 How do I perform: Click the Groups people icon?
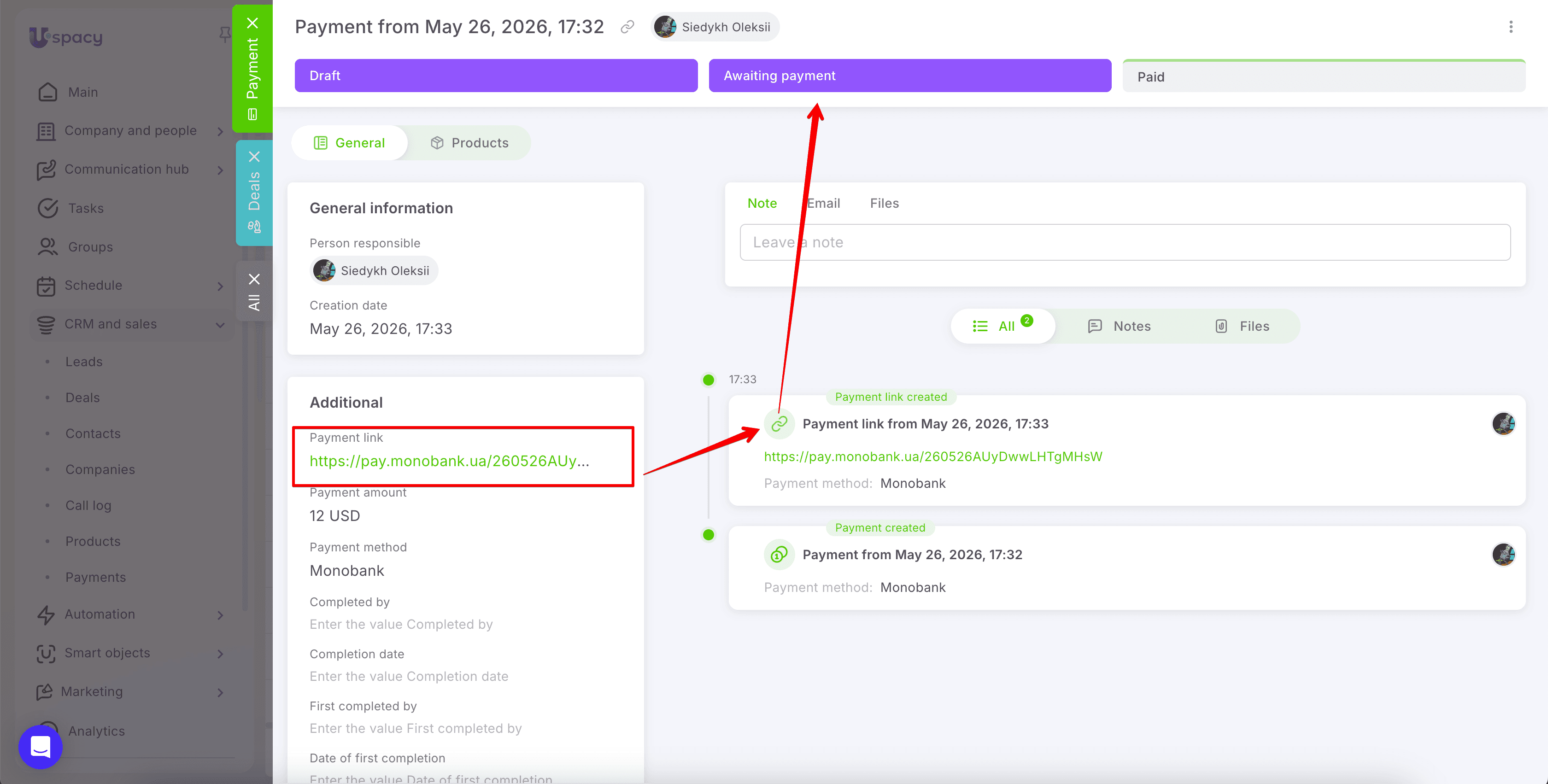coord(48,247)
